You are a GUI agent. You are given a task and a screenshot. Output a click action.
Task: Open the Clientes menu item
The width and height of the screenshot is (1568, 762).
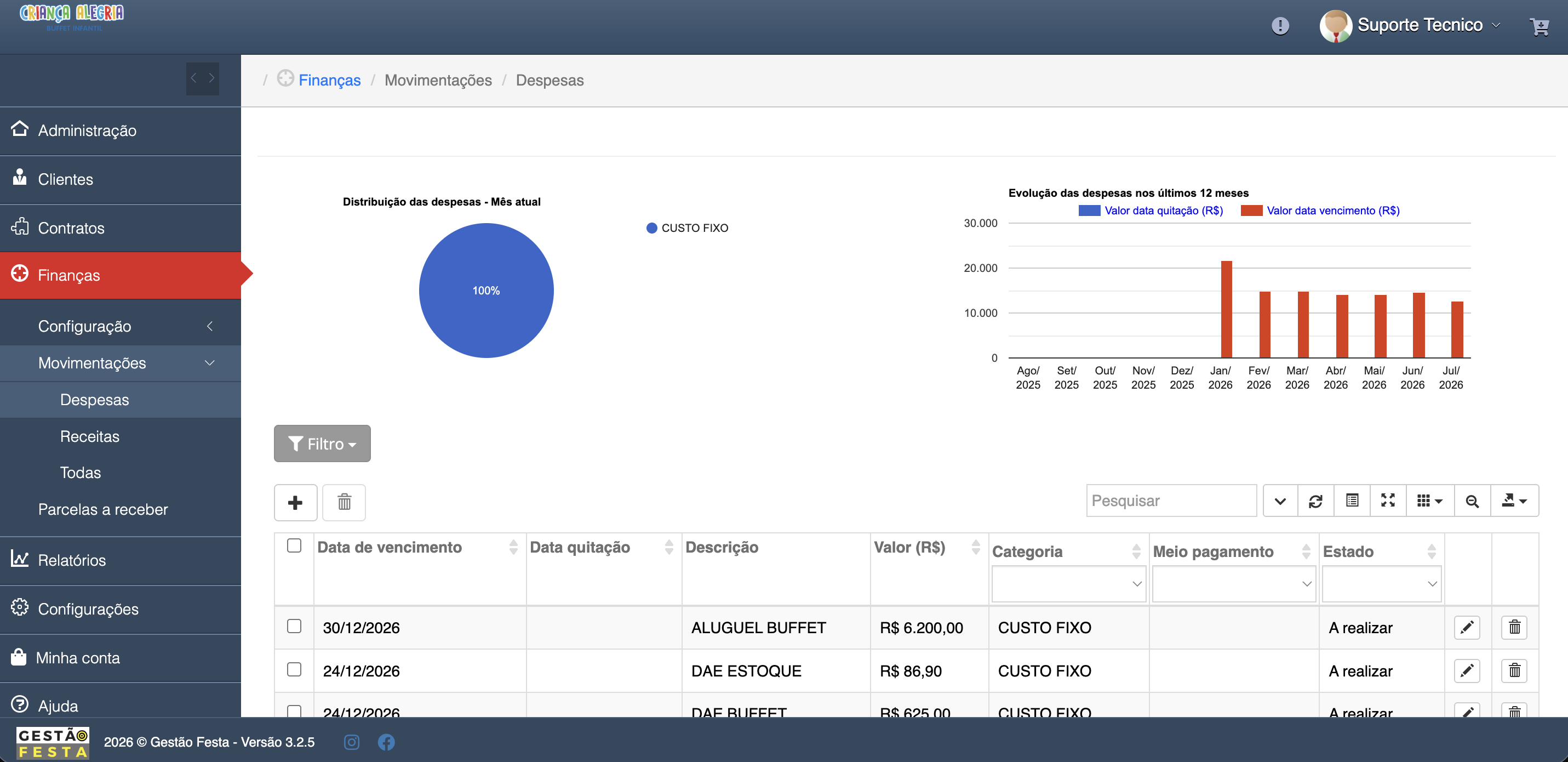point(121,179)
